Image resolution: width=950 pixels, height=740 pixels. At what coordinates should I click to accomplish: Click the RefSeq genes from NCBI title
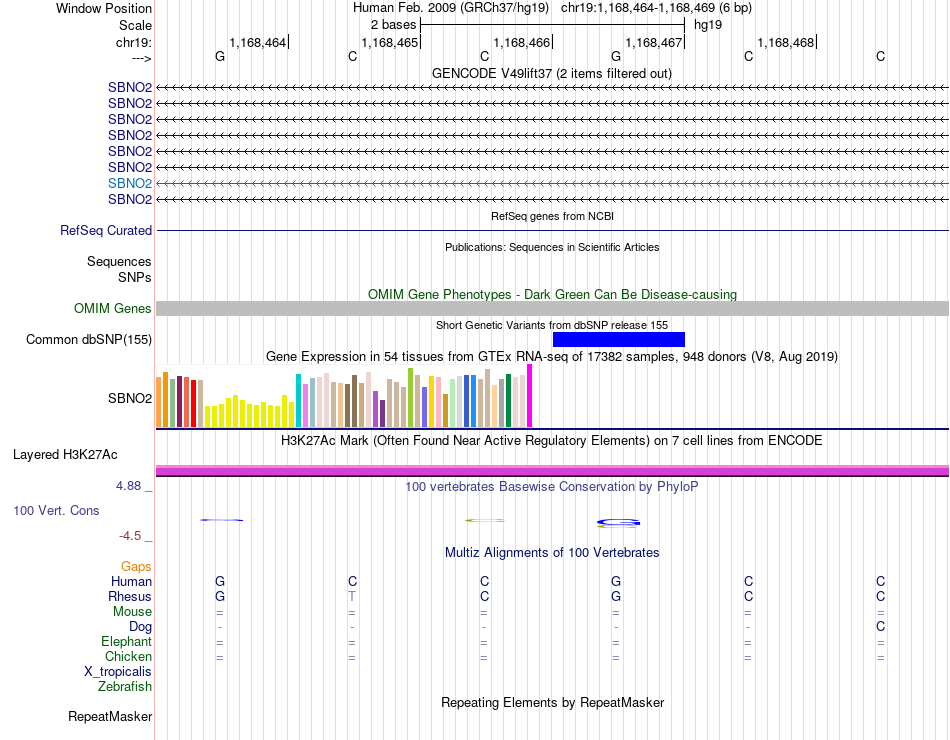tap(552, 216)
